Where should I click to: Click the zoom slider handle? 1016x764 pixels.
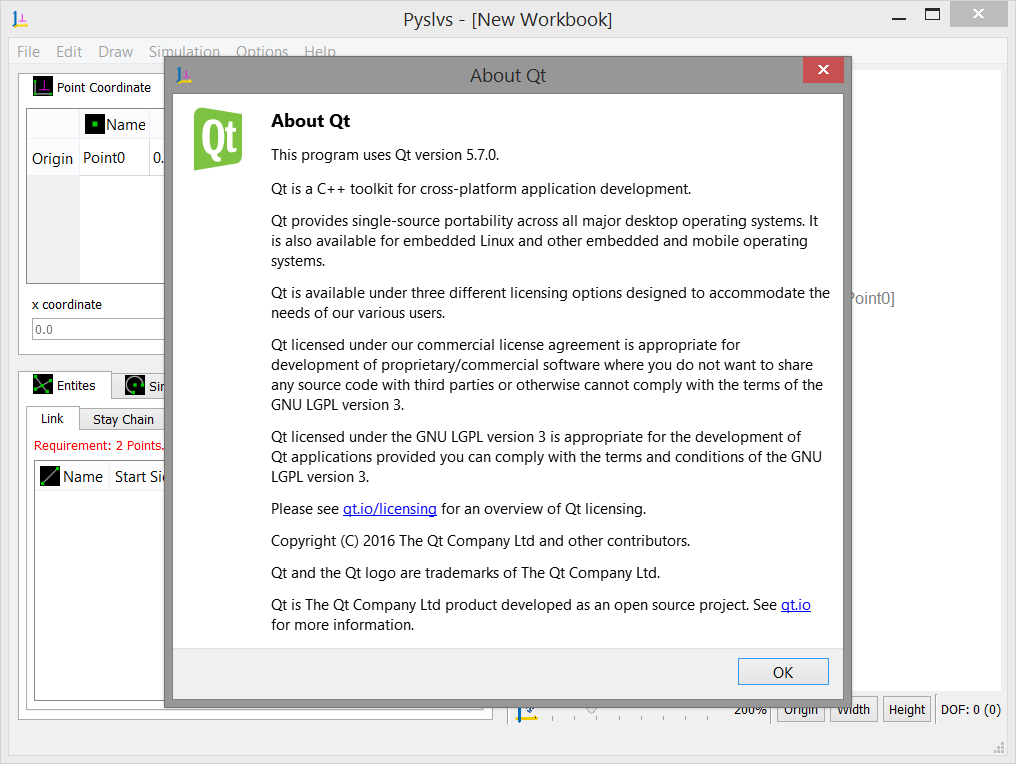pos(591,710)
